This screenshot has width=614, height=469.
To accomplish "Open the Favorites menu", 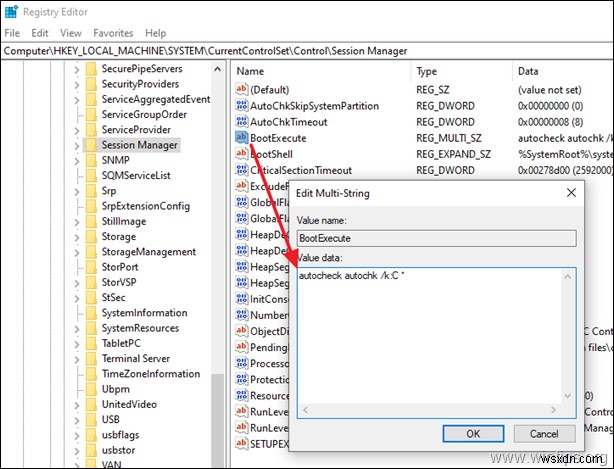I will coord(113,33).
